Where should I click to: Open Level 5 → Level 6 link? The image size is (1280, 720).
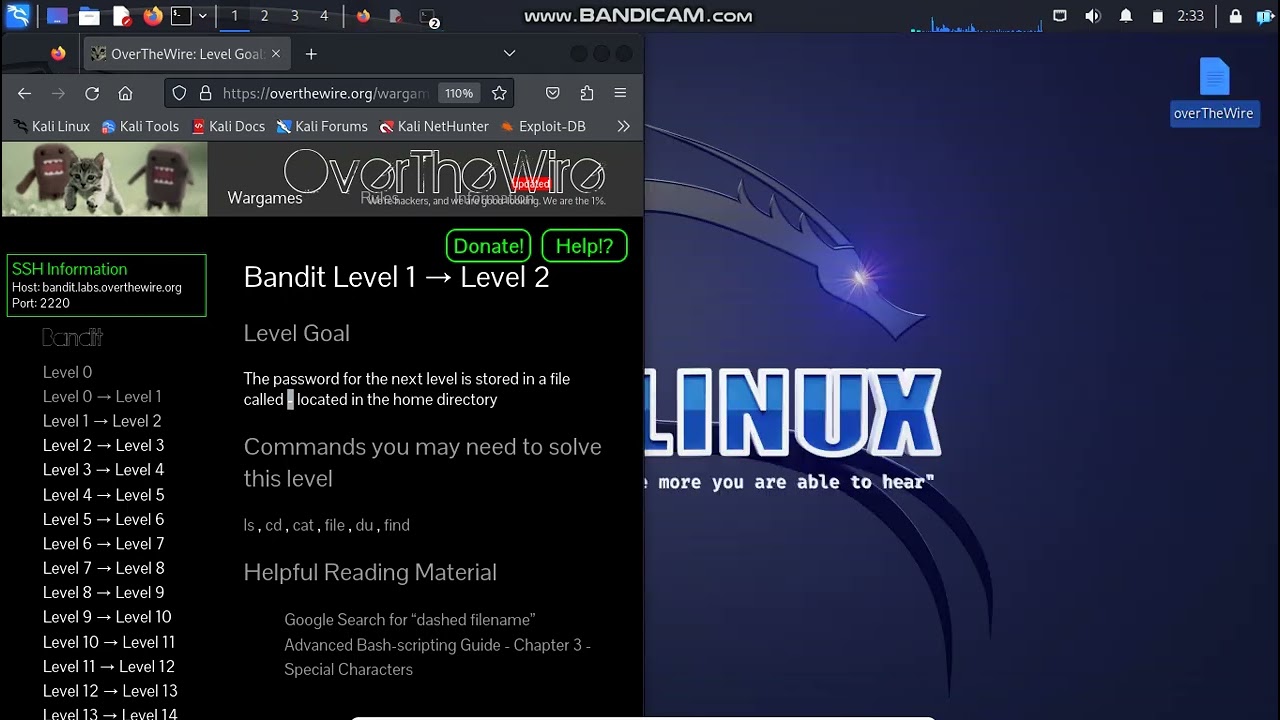103,519
